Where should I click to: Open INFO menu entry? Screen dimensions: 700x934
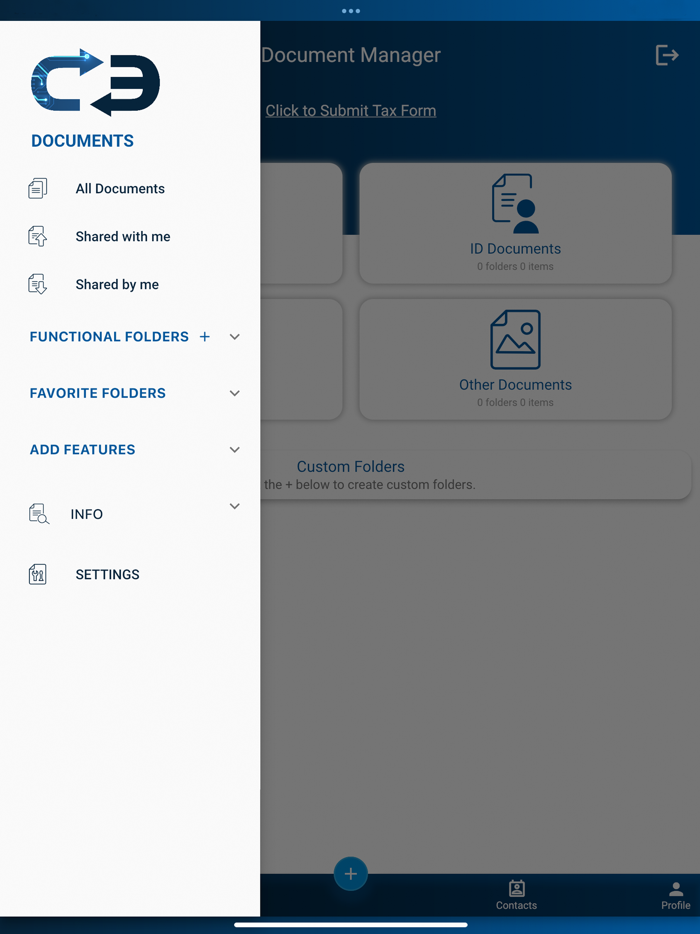[x=86, y=514]
